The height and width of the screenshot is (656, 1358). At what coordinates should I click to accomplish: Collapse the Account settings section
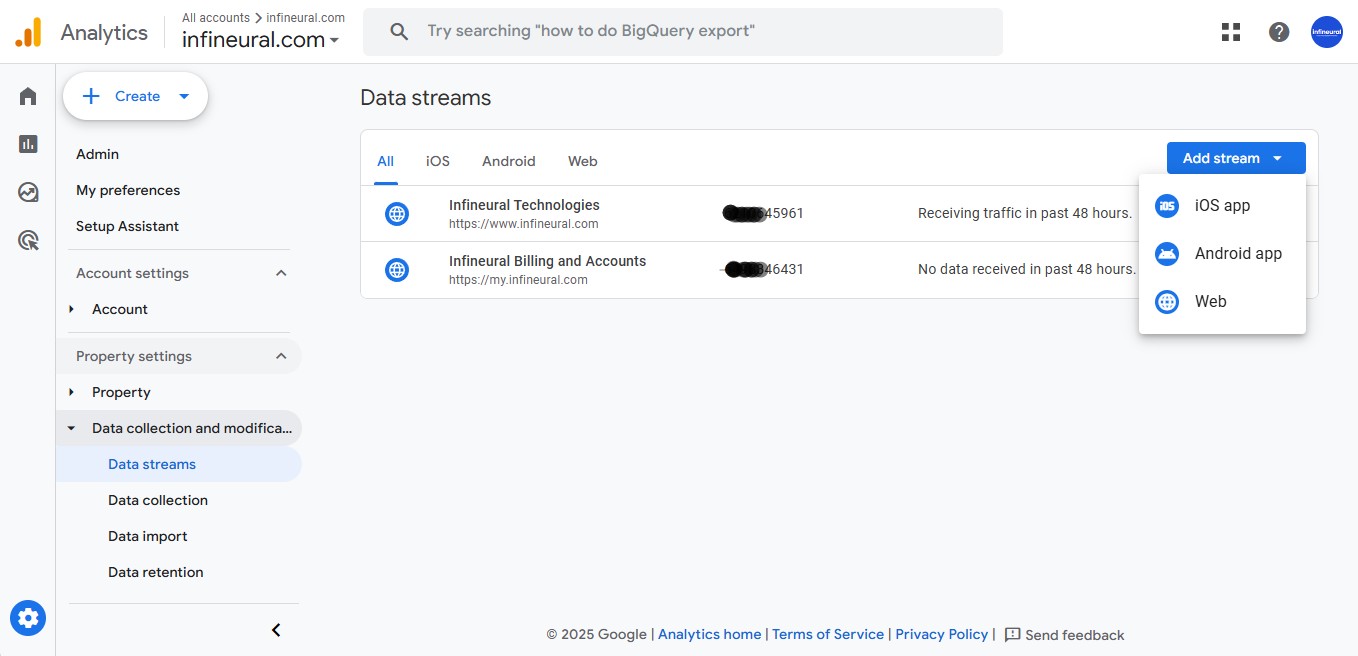pyautogui.click(x=281, y=273)
